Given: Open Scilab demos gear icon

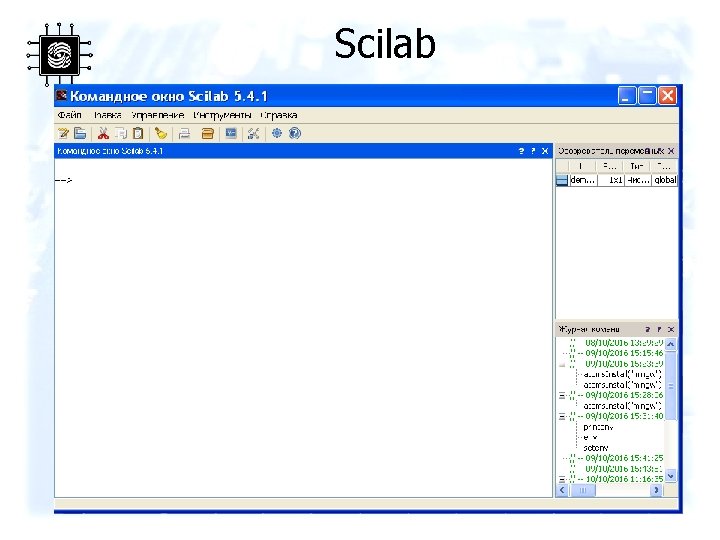Looking at the screenshot, I should point(277,134).
